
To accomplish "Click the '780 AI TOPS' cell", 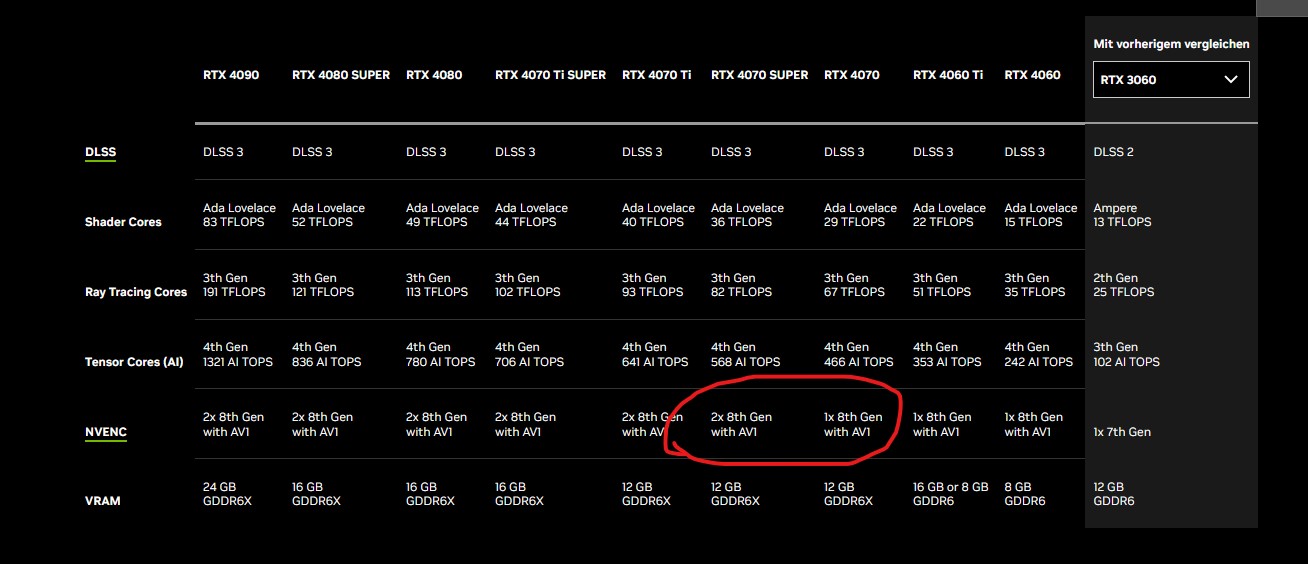I will pyautogui.click(x=441, y=355).
